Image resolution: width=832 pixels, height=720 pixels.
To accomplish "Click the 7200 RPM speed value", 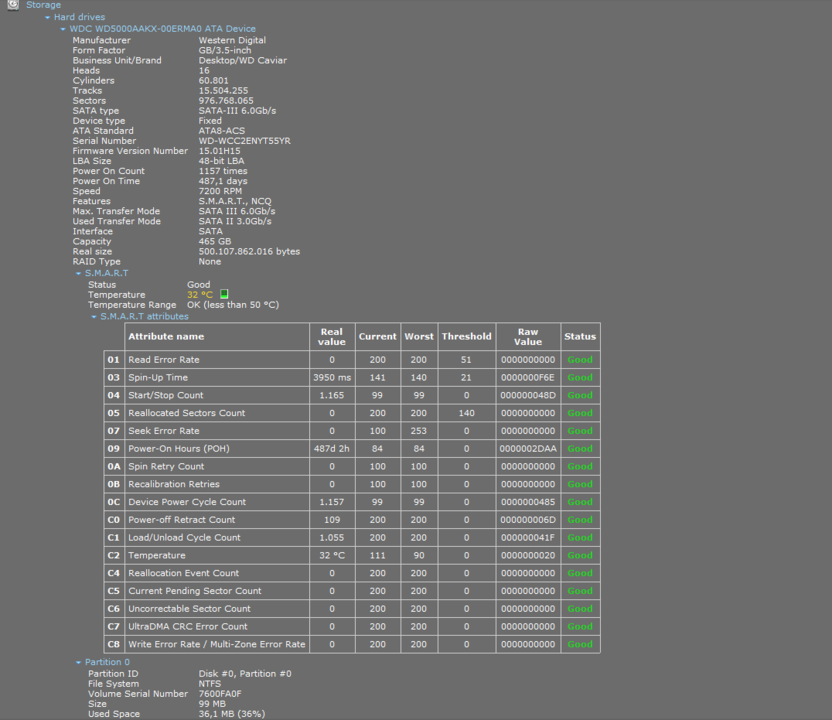I will (x=220, y=191).
